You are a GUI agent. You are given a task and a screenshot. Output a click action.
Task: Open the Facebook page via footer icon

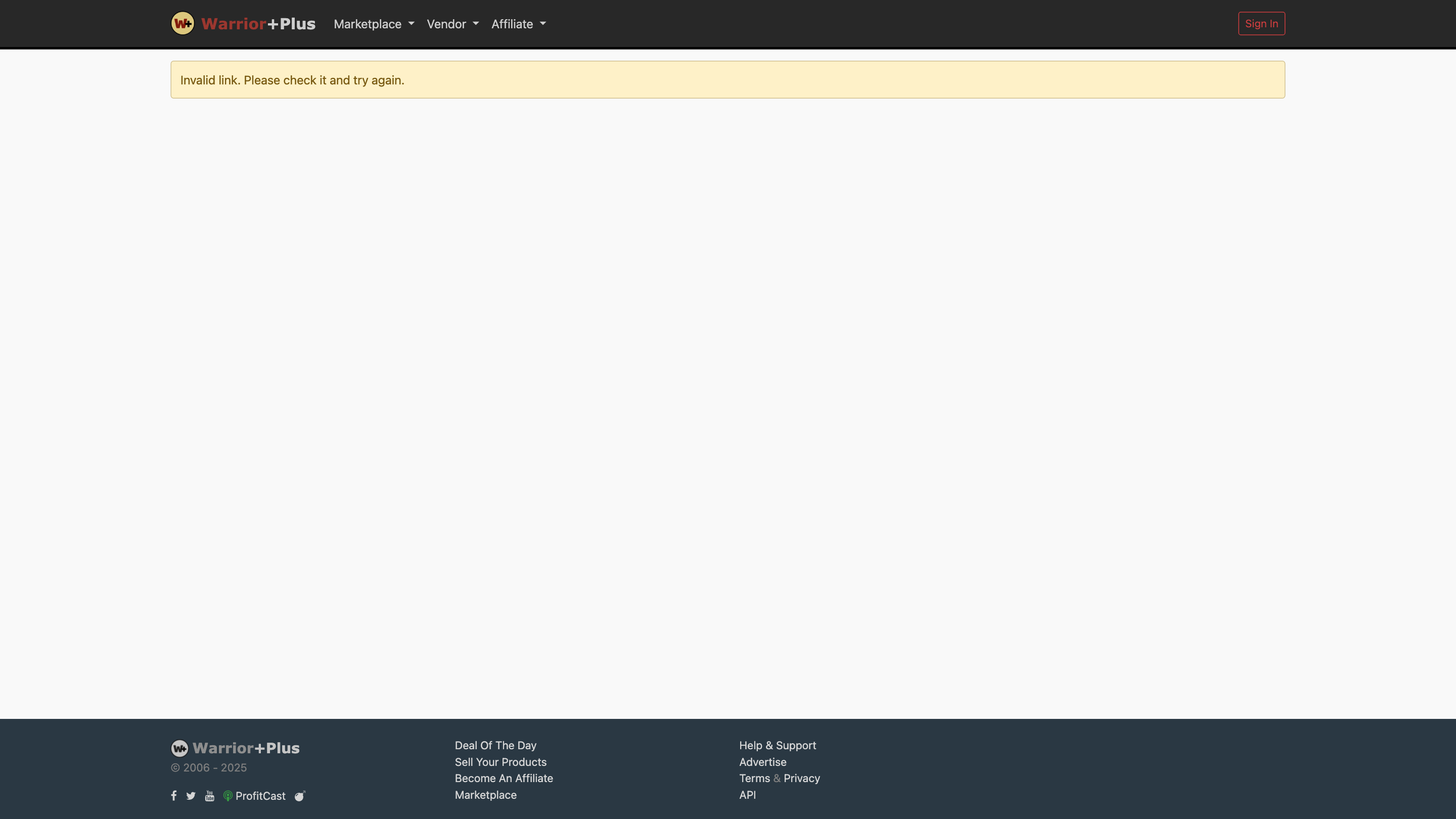tap(173, 795)
